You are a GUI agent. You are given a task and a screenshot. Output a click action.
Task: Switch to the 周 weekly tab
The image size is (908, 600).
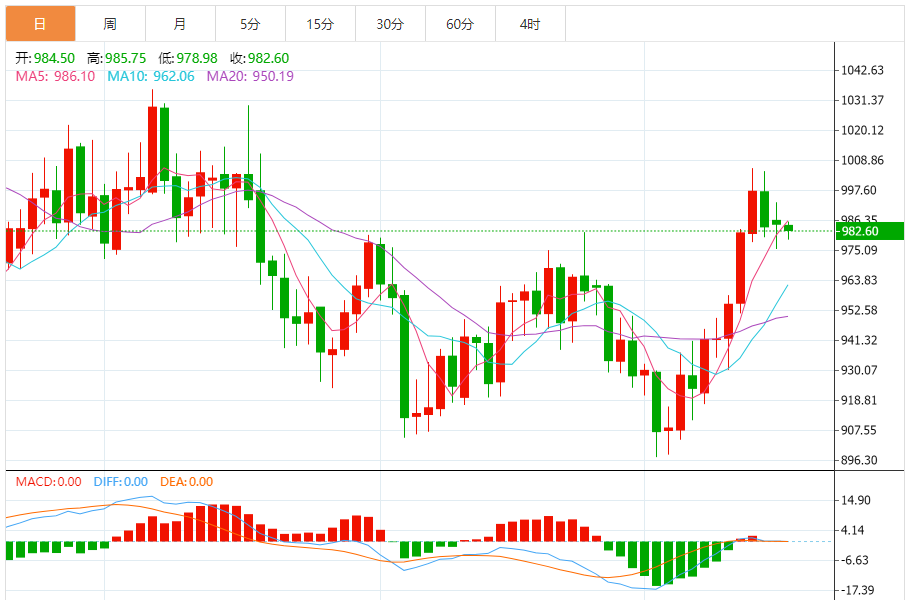pyautogui.click(x=111, y=24)
